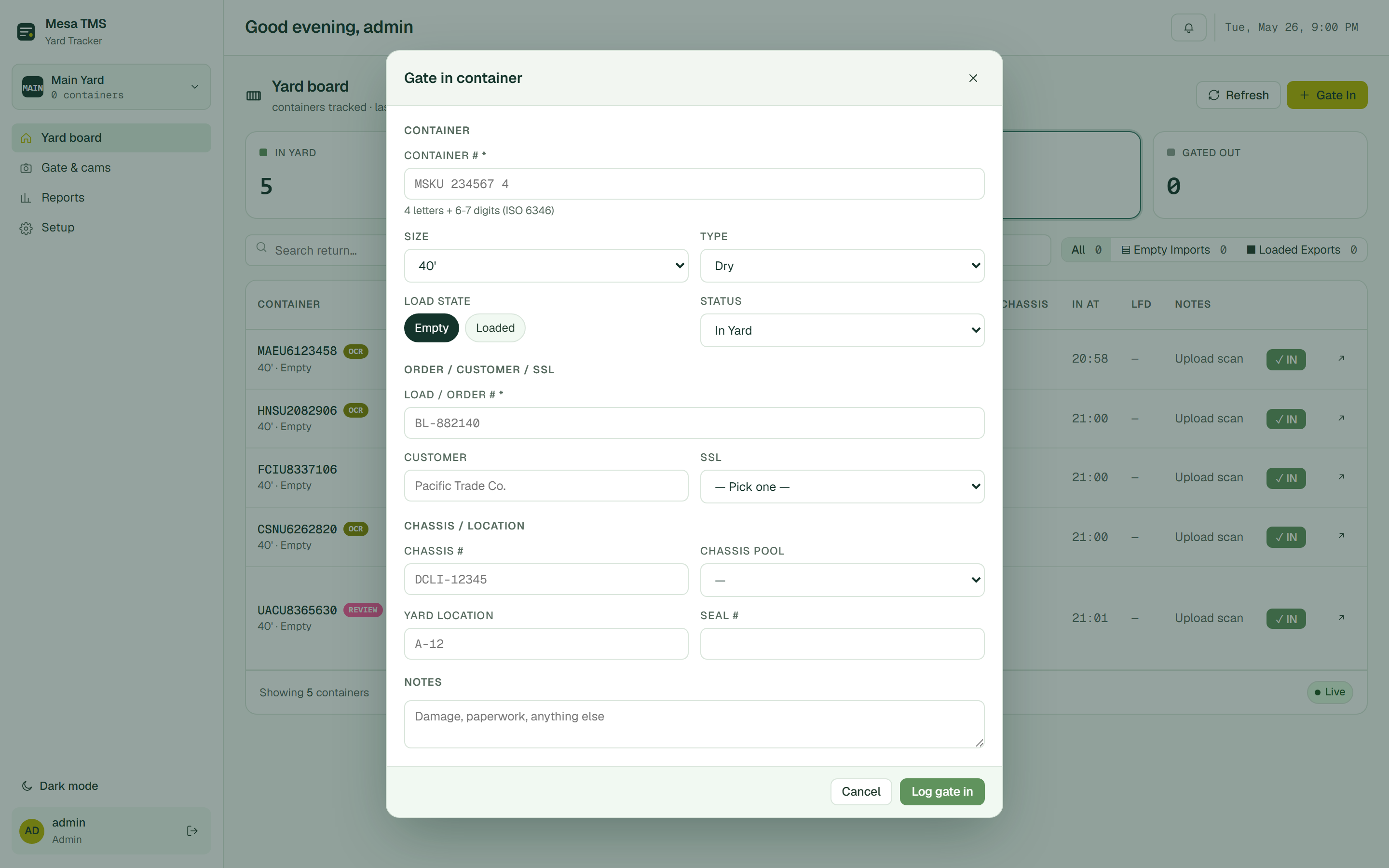Expand the Main Yard selector
This screenshot has height=868, width=1389.
(111, 87)
